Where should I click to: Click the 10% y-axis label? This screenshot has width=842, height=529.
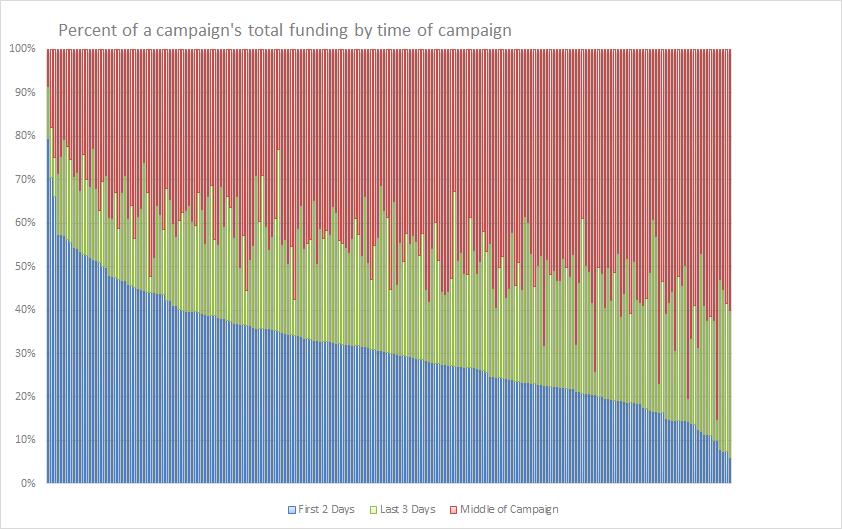click(24, 440)
